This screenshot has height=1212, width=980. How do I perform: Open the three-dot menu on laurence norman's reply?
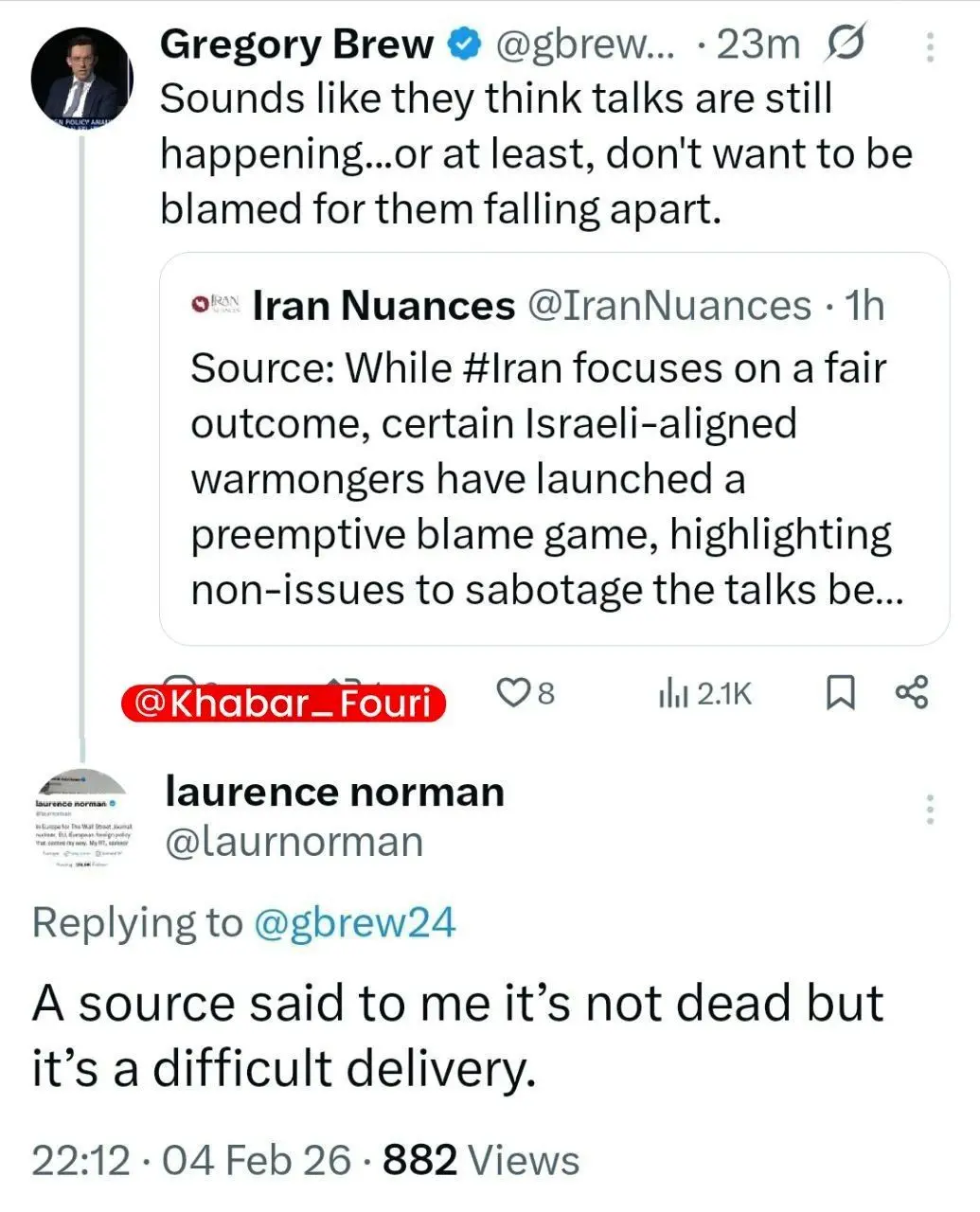[x=930, y=810]
